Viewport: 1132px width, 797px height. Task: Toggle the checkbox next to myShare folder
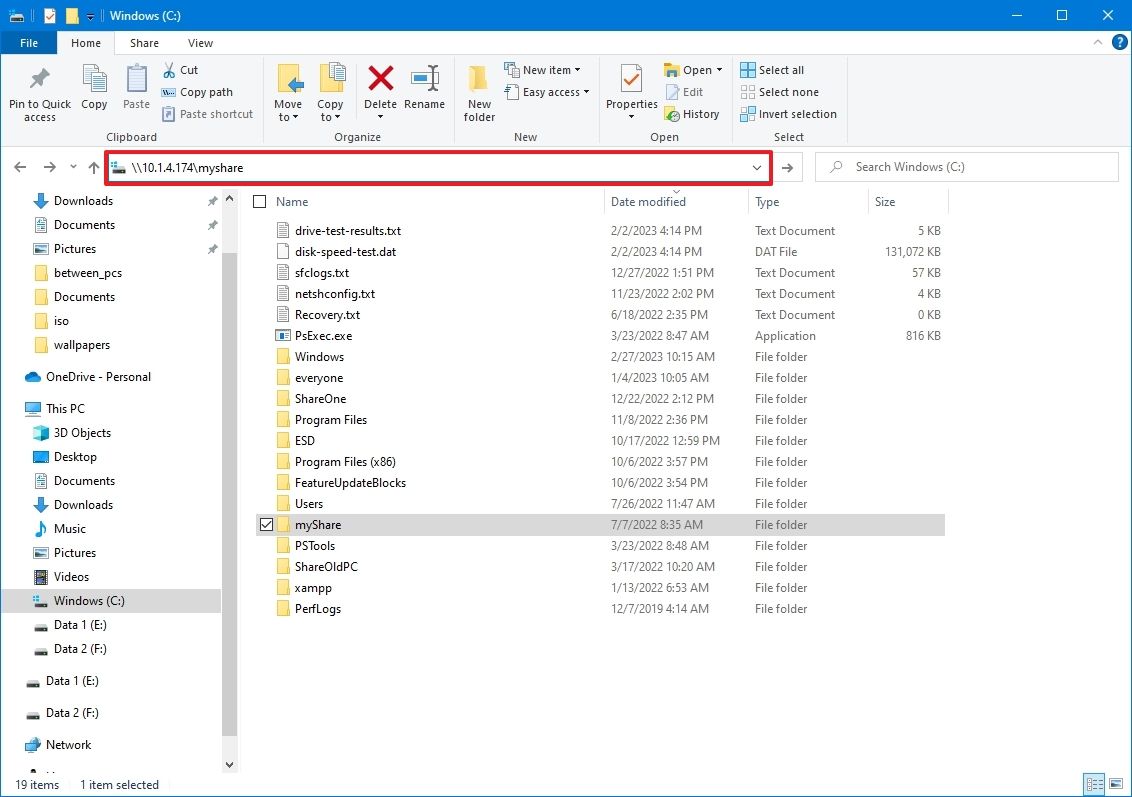pyautogui.click(x=266, y=524)
